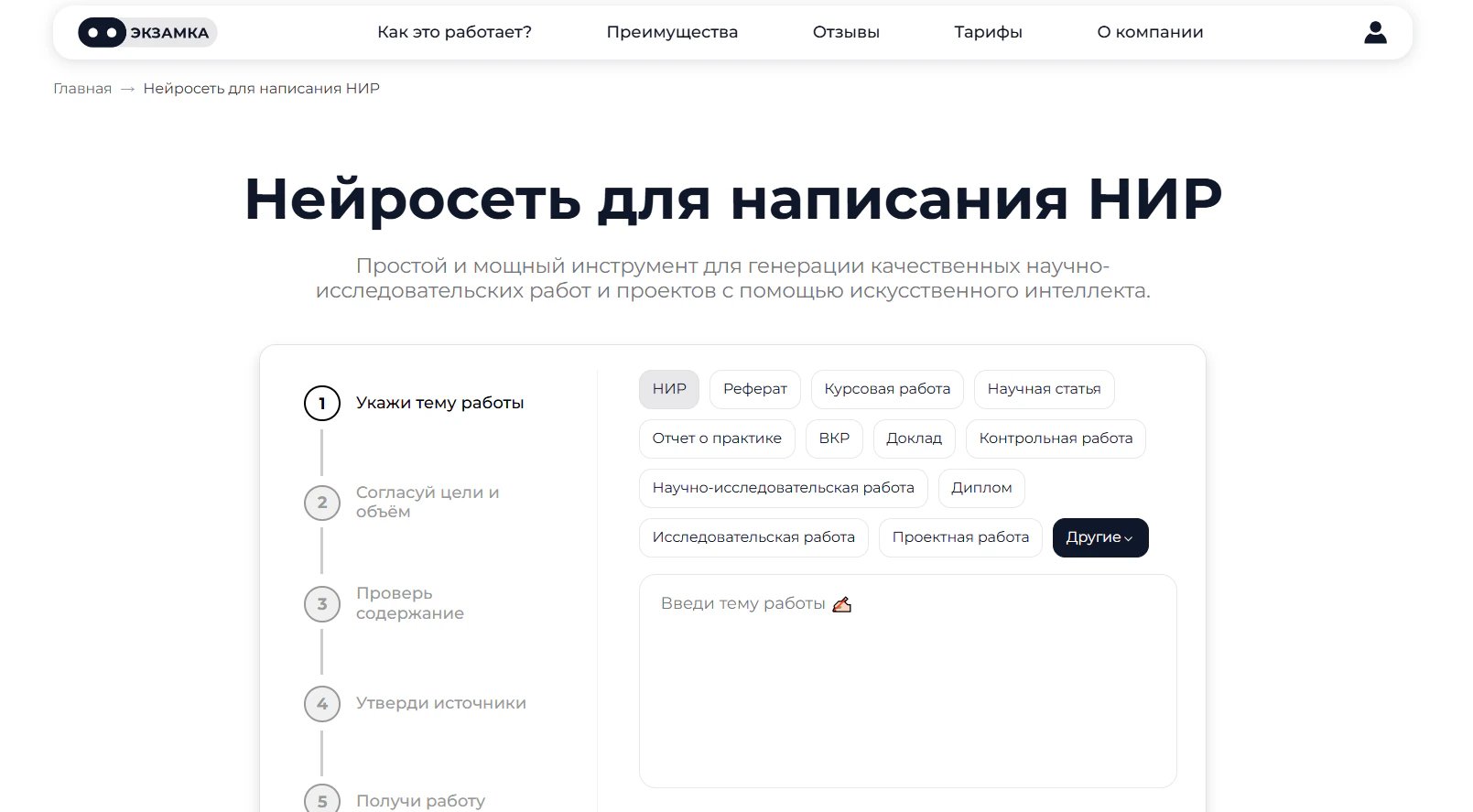Choose the 'Курсовая работа' chip
This screenshot has height=812, width=1473.
coord(887,389)
